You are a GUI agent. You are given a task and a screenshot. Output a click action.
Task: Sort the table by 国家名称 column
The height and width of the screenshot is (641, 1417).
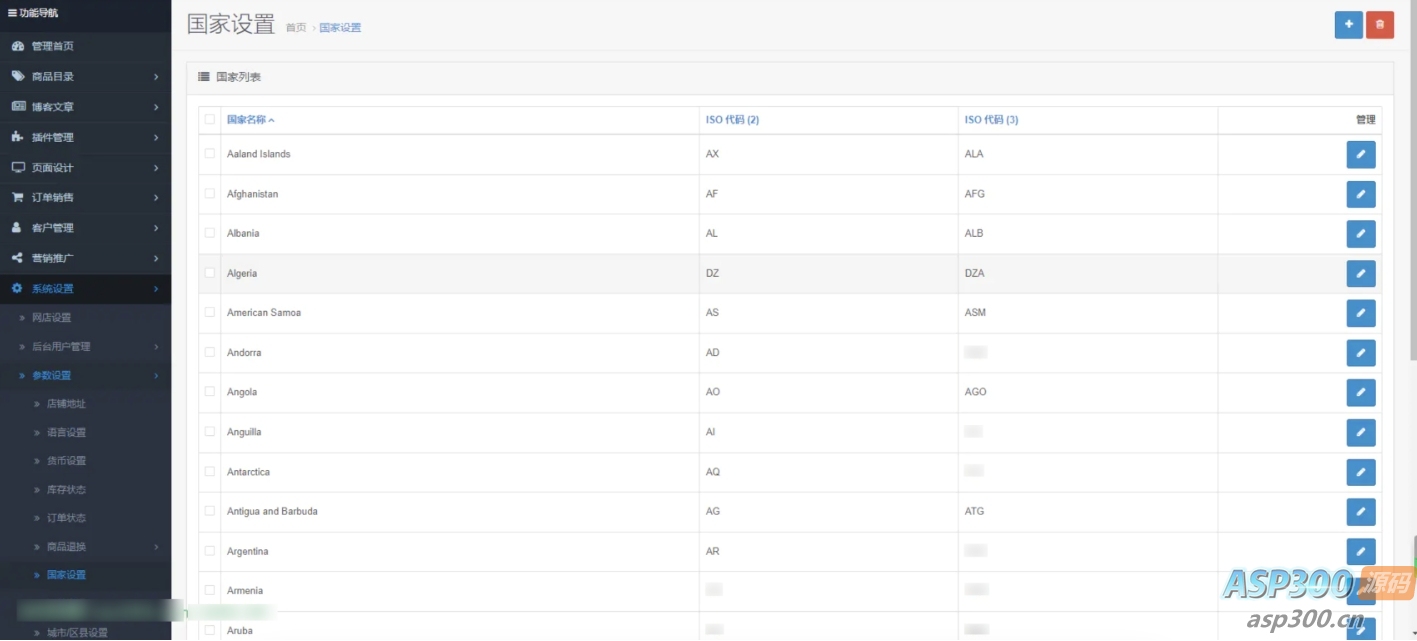[x=247, y=120]
